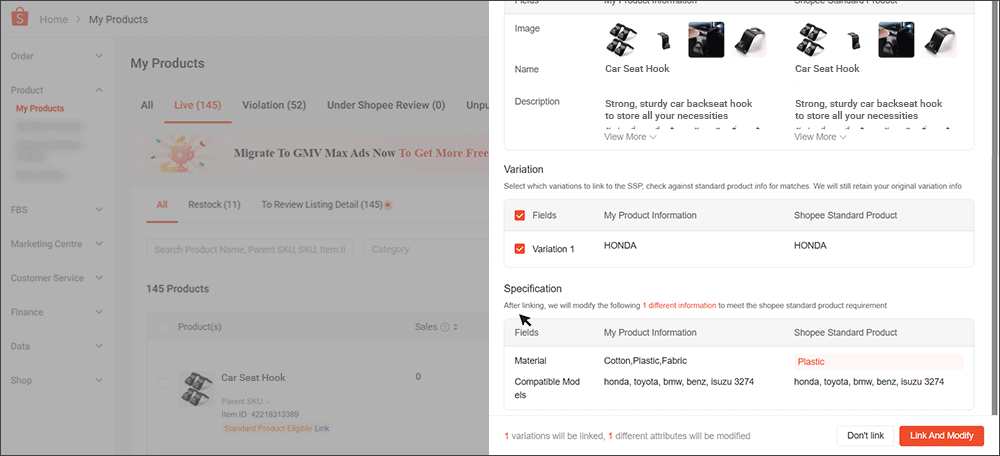
Task: Open the Under Shopee Review (0) tab
Action: coord(386,105)
